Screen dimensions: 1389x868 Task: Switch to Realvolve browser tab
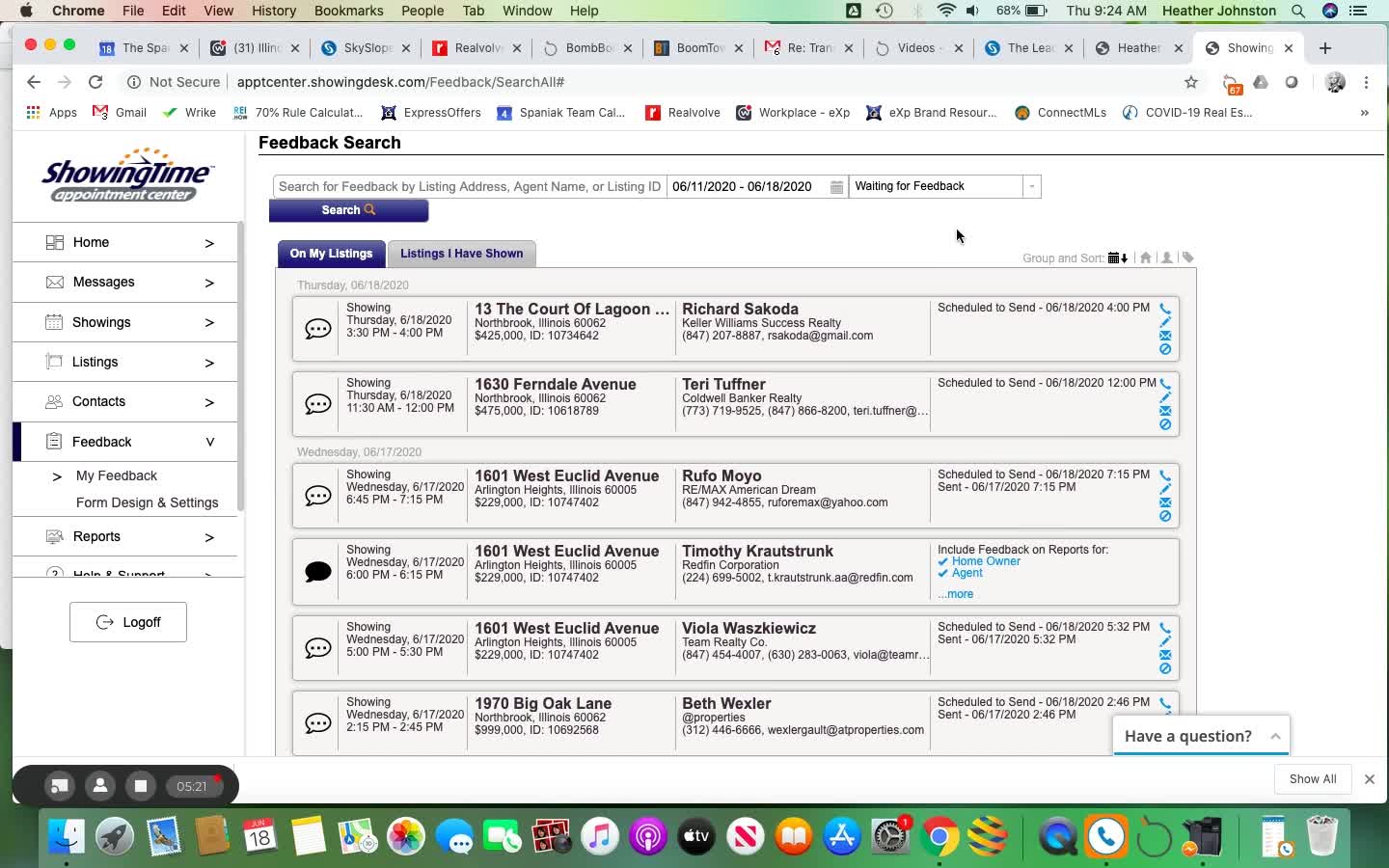pyautogui.click(x=477, y=47)
